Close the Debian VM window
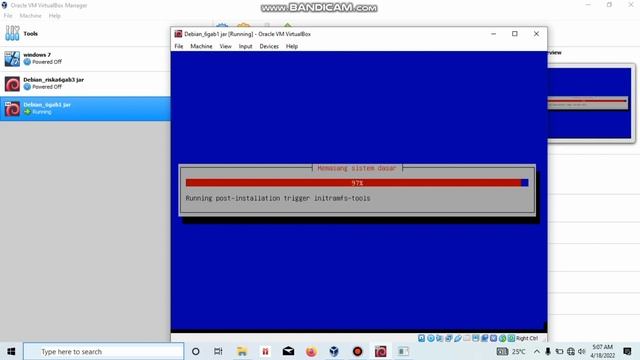The image size is (640, 360). [x=536, y=34]
